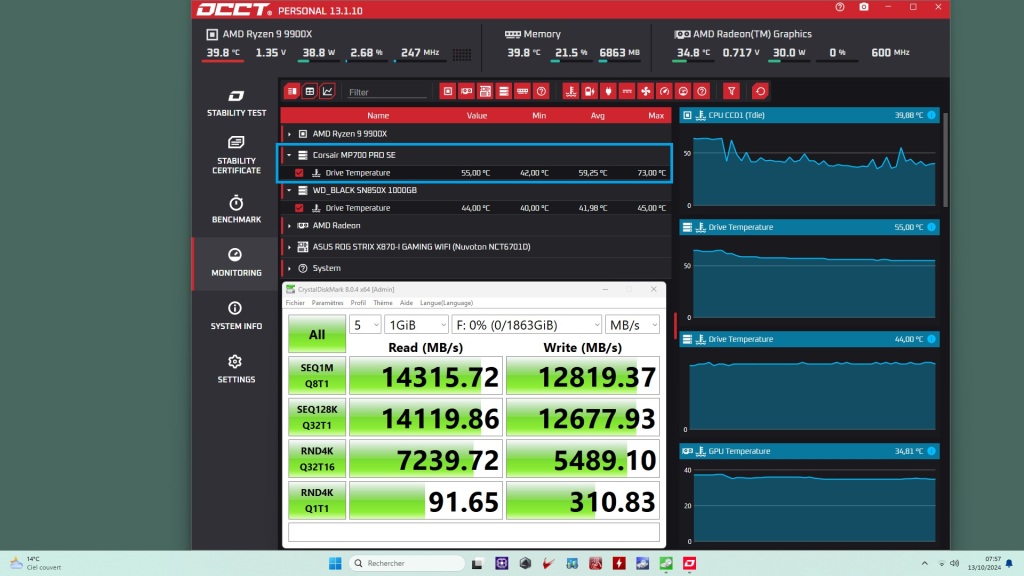Expand the System sensor group
Viewport: 1024px width, 576px height.
pos(290,268)
